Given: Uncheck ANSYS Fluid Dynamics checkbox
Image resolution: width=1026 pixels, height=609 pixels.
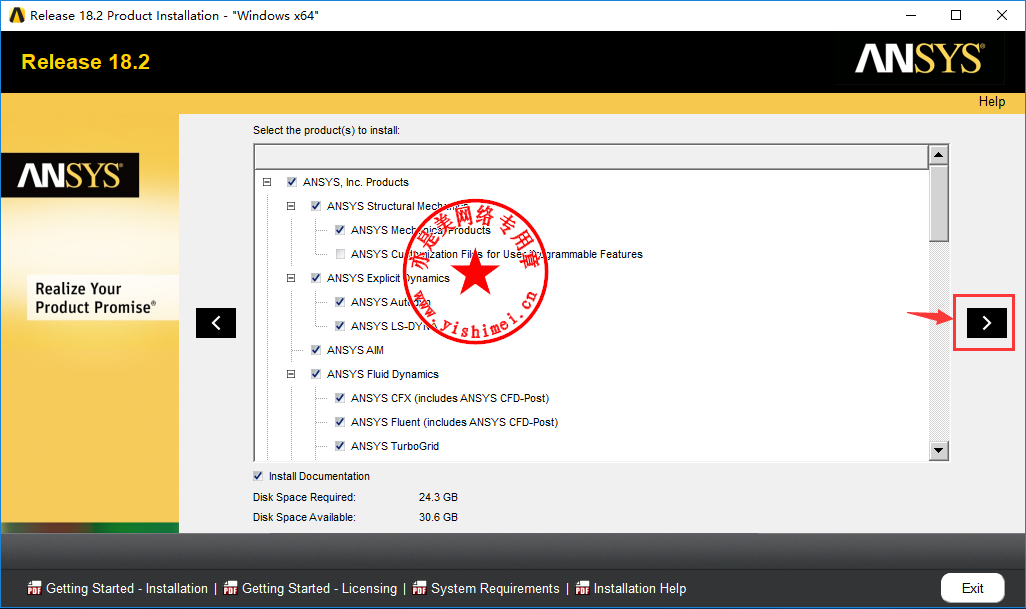Looking at the screenshot, I should click(316, 374).
